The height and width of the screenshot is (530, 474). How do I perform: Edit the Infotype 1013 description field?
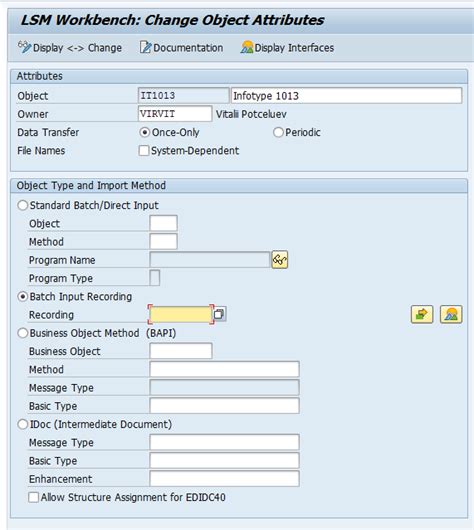[346, 96]
